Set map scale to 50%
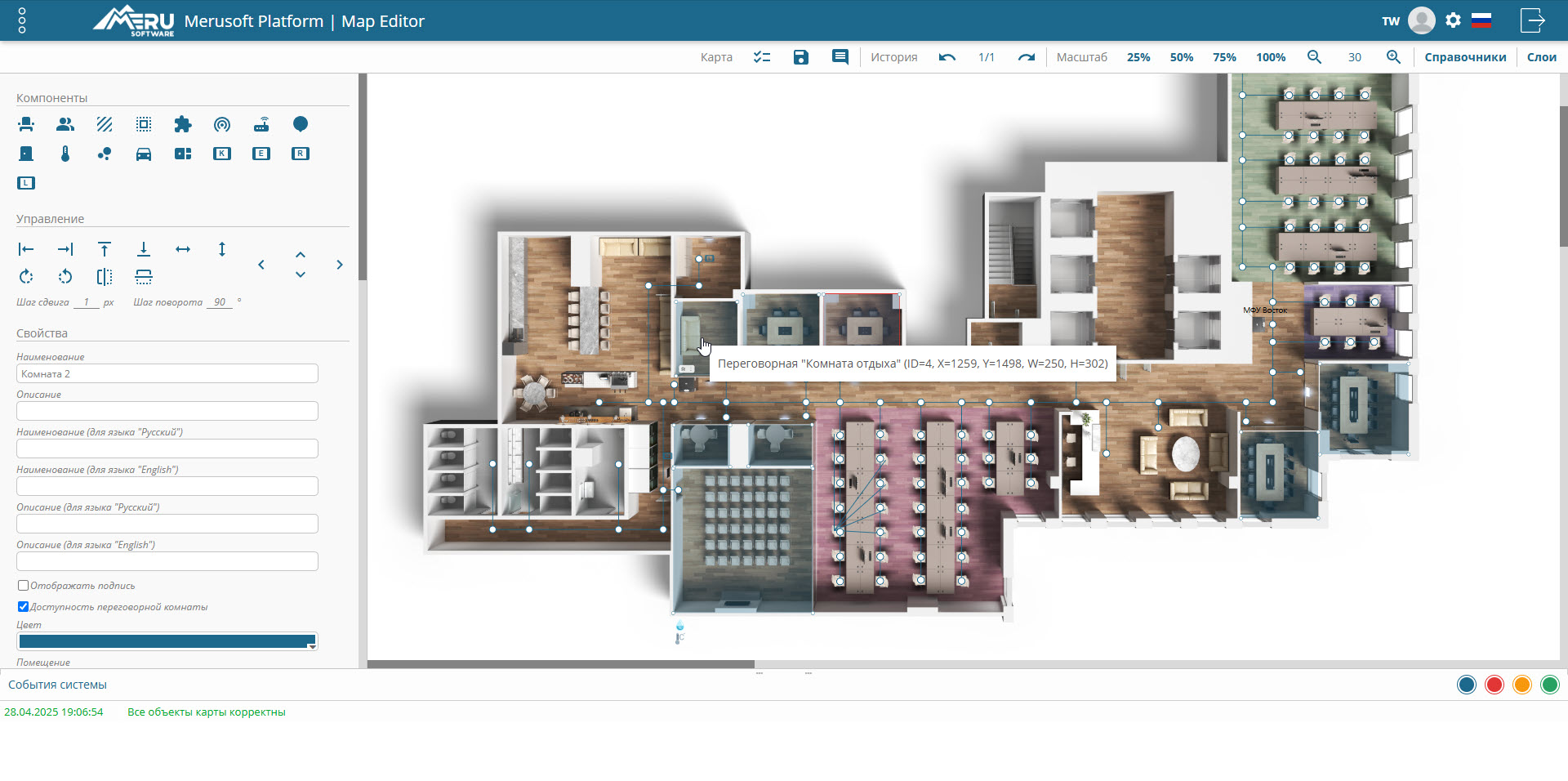The height and width of the screenshot is (781, 1568). click(1181, 57)
